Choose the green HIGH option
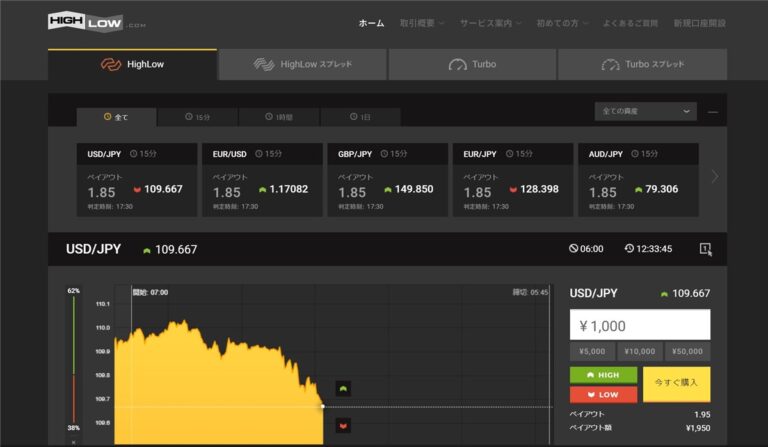 603,375
